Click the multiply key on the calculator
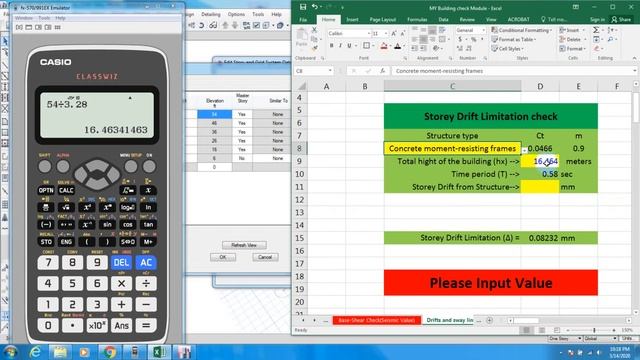This screenshot has width=640, height=360. point(121,283)
